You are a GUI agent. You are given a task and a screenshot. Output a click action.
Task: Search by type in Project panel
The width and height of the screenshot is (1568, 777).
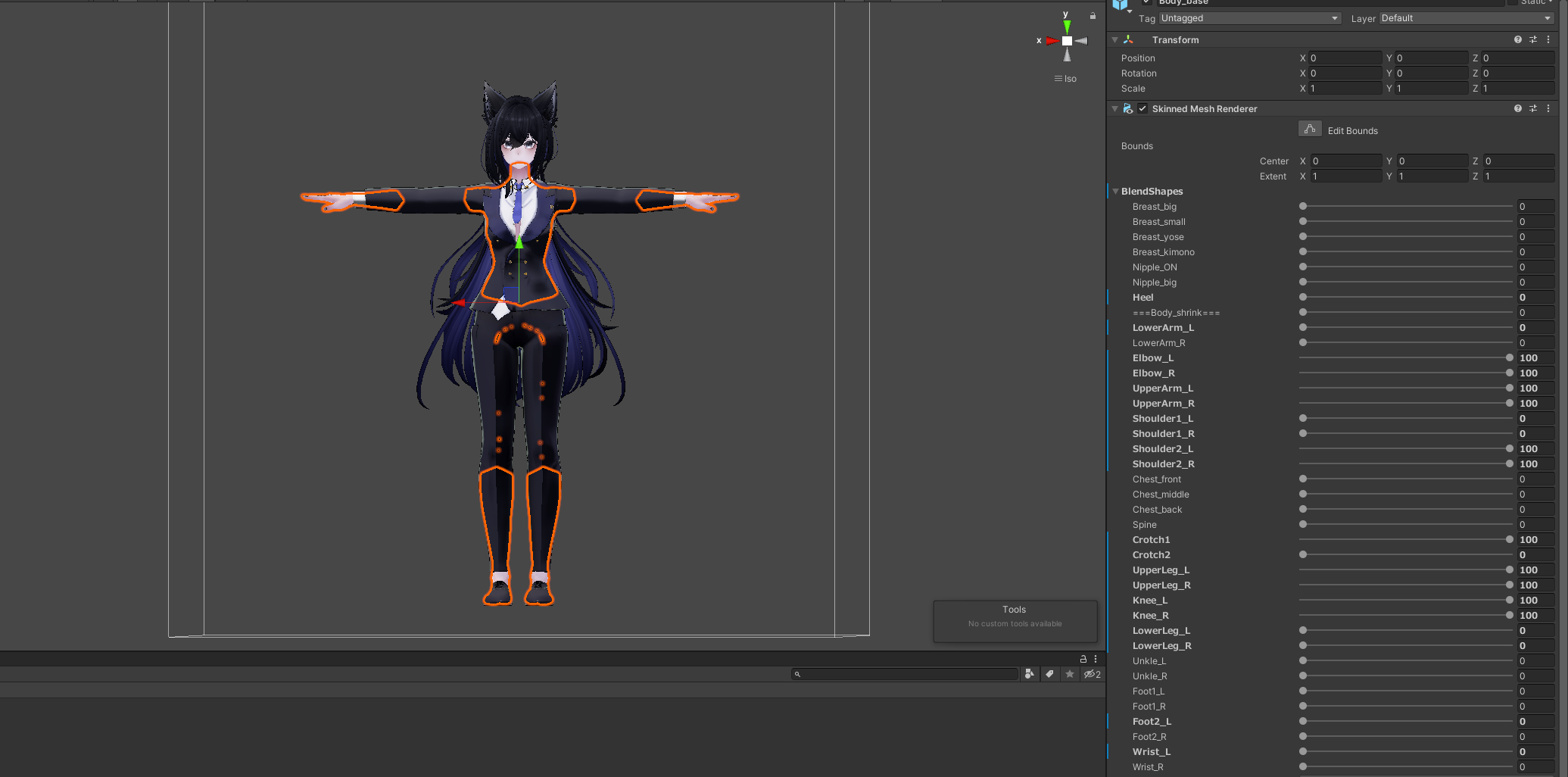pyautogui.click(x=1029, y=673)
